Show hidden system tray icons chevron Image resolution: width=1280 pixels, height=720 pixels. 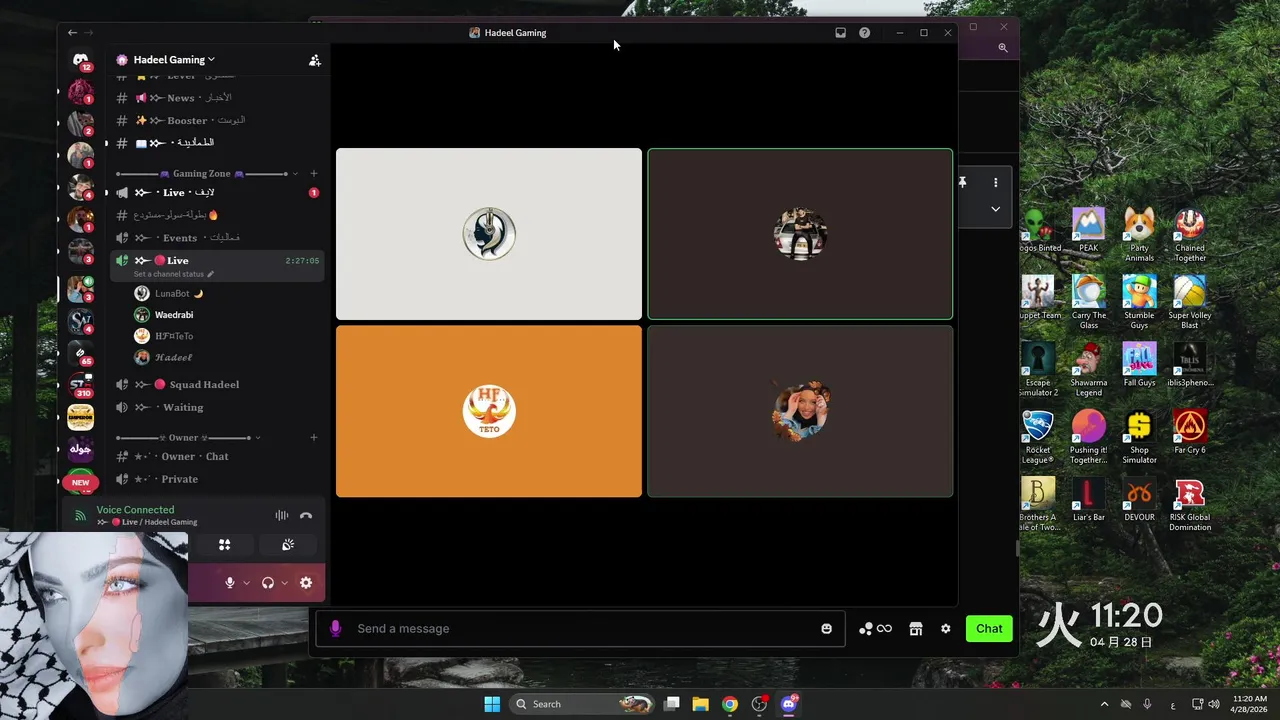pos(1104,704)
